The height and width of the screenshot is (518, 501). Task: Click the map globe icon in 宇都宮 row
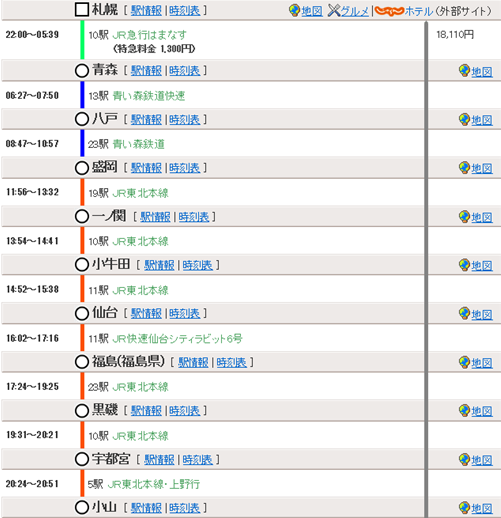click(x=464, y=459)
